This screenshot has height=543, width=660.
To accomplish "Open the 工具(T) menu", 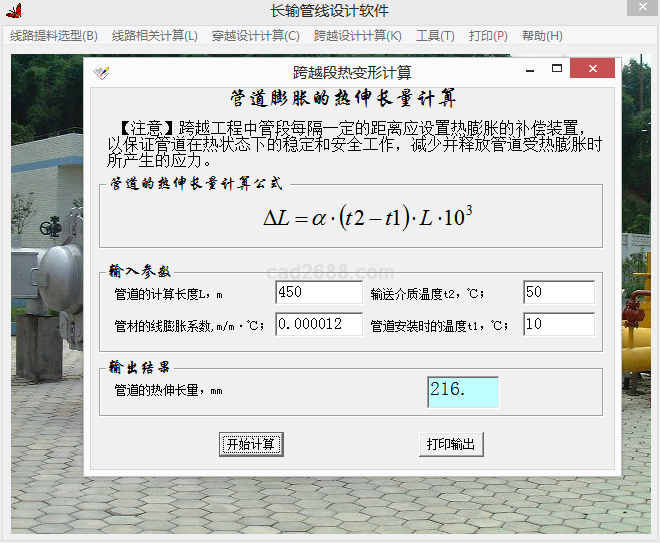I will 435,36.
